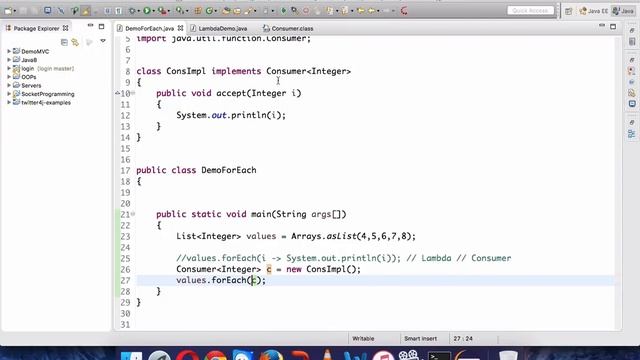Screen dimensions: 640x360
Task: Minimize the Package Explorer panel
Action: 90,26
